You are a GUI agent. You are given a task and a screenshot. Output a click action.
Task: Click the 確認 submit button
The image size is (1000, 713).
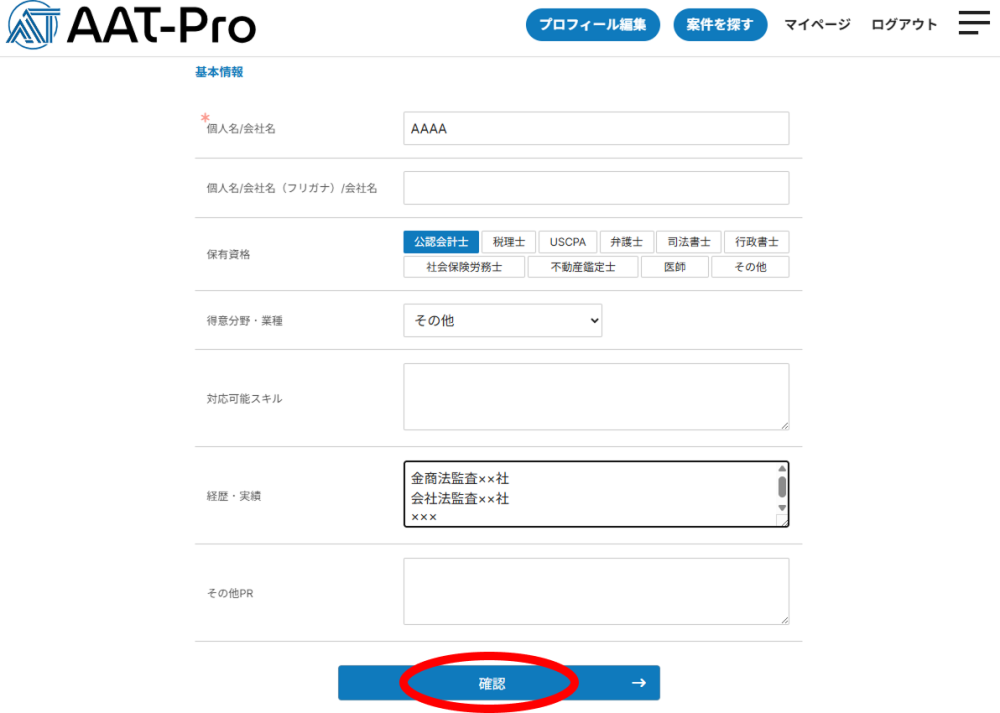[x=492, y=683]
